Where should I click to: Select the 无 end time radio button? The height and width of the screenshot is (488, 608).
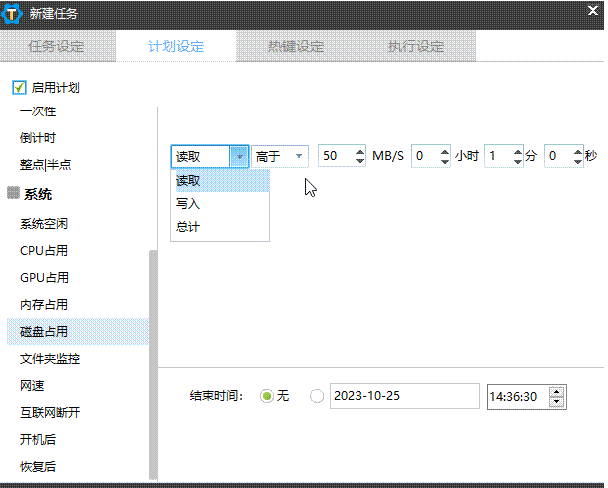[x=266, y=396]
